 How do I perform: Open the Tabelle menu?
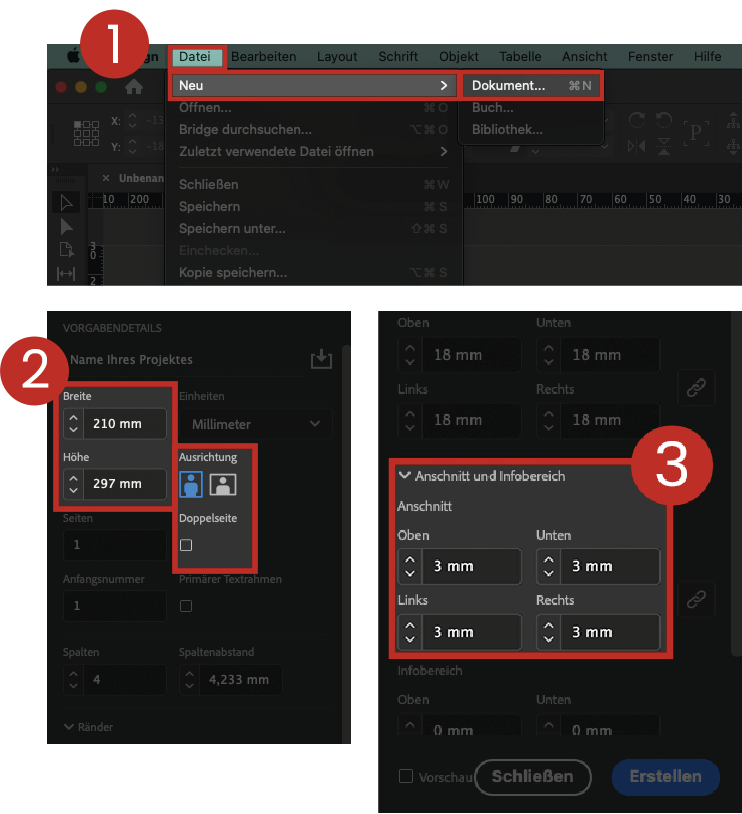pos(520,56)
